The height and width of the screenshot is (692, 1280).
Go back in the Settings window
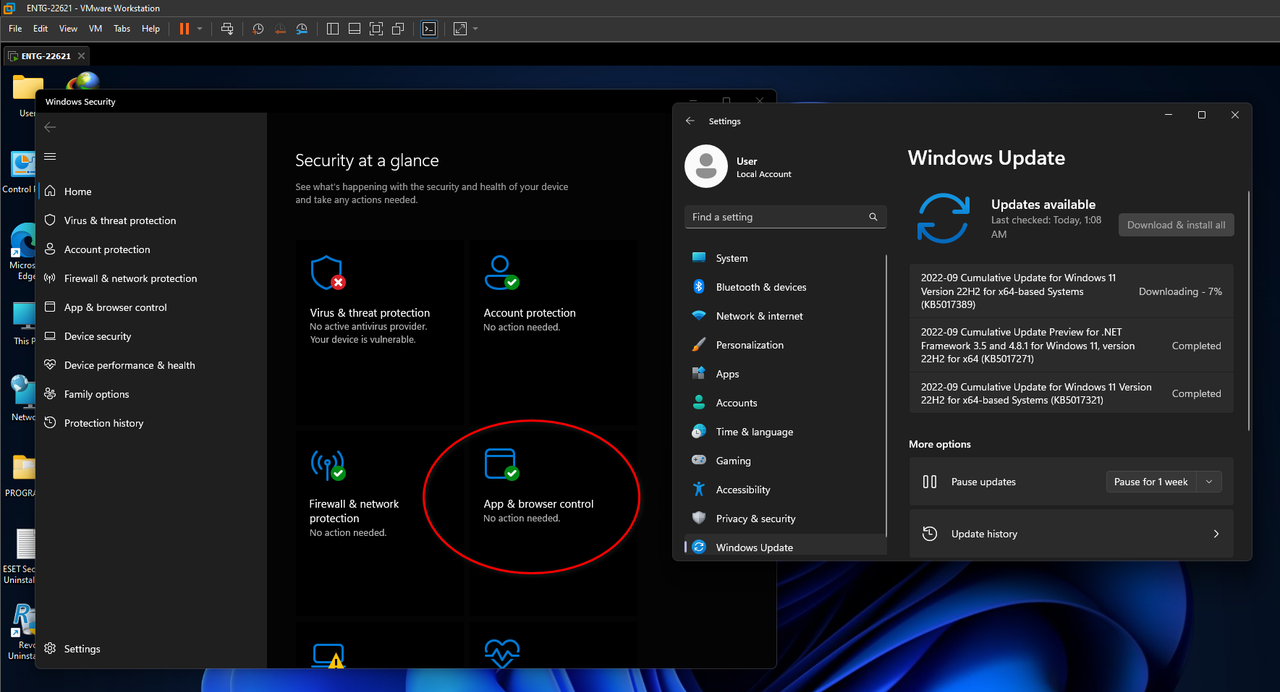coord(690,121)
